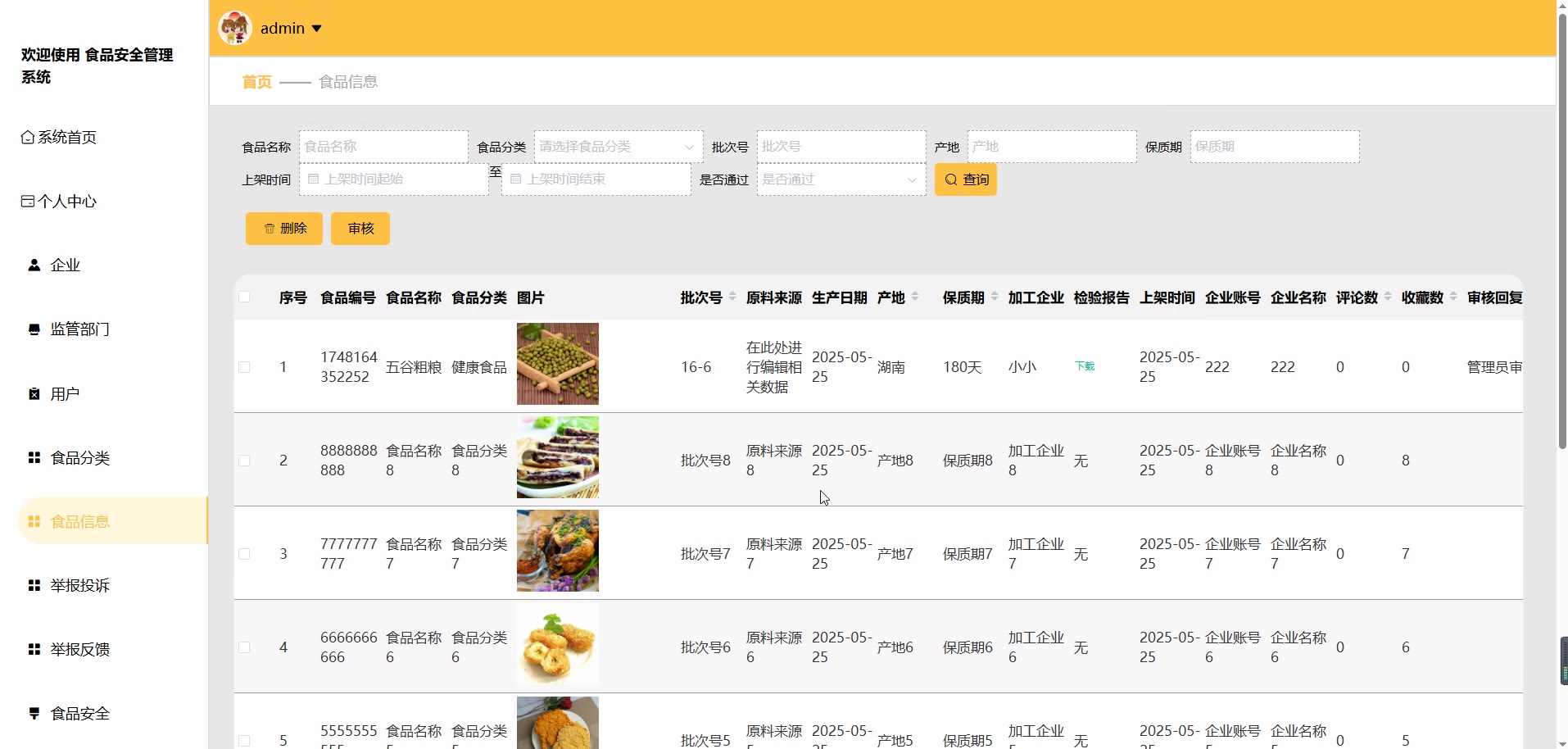Open the 举报反馈 menu item
Viewport: 1568px width, 749px height.
(80, 650)
